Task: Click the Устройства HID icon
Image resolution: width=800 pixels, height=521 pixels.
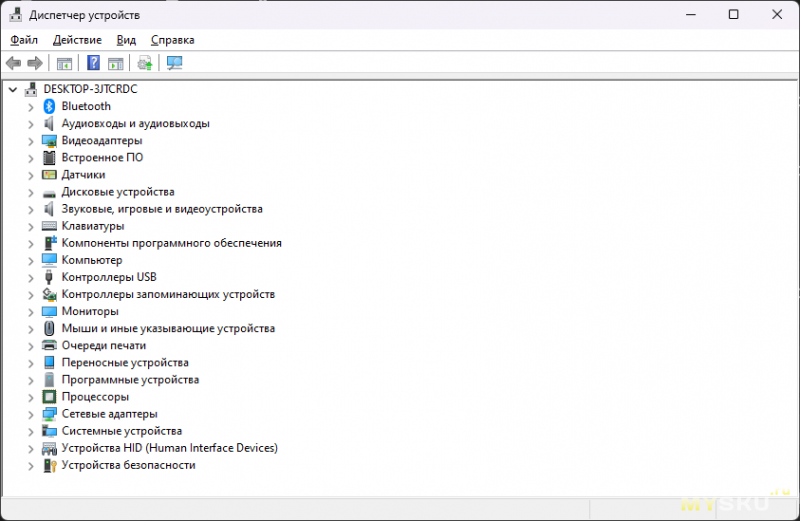Action: pyautogui.click(x=49, y=448)
